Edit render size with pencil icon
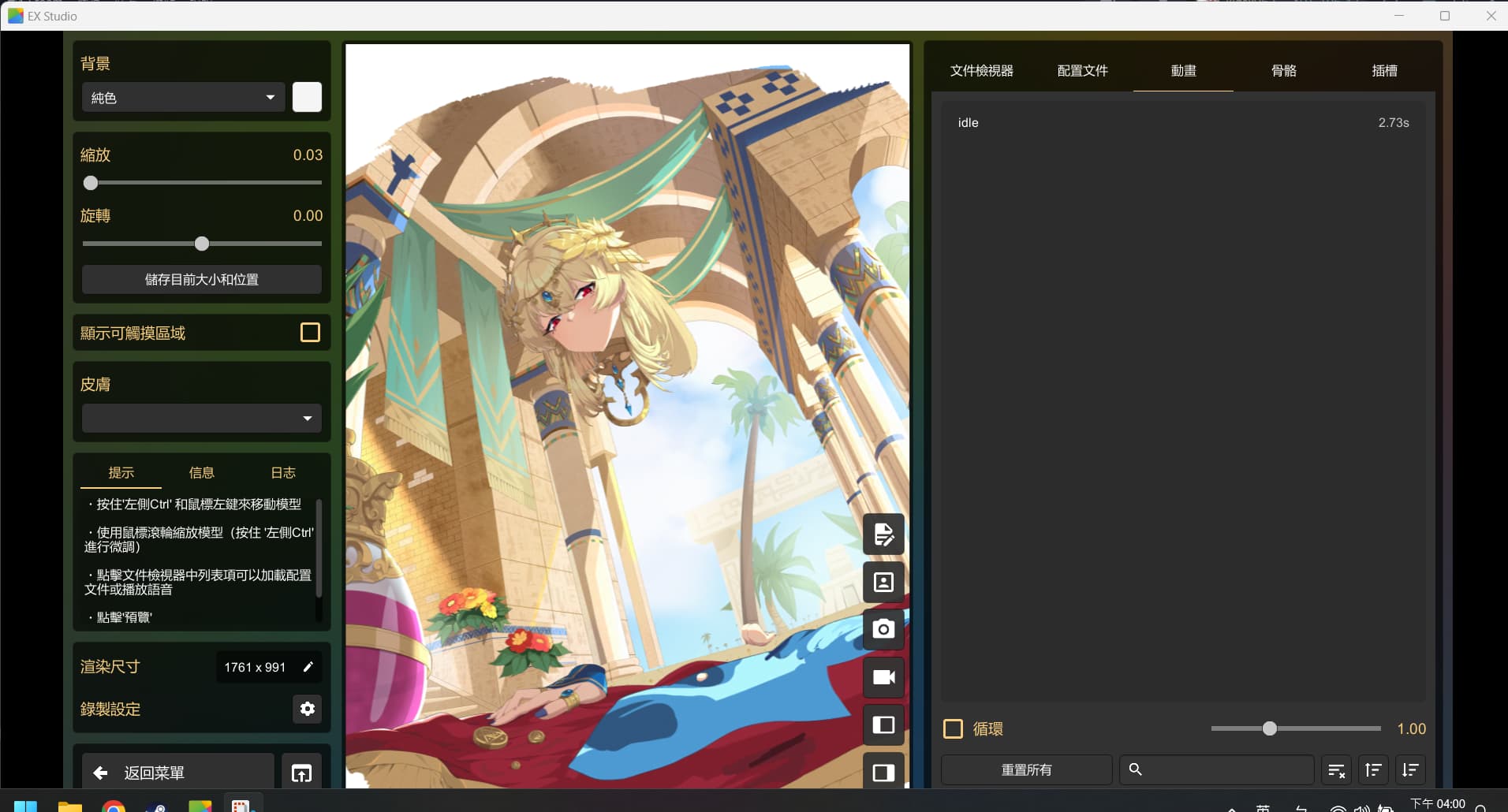The height and width of the screenshot is (812, 1508). tap(308, 667)
